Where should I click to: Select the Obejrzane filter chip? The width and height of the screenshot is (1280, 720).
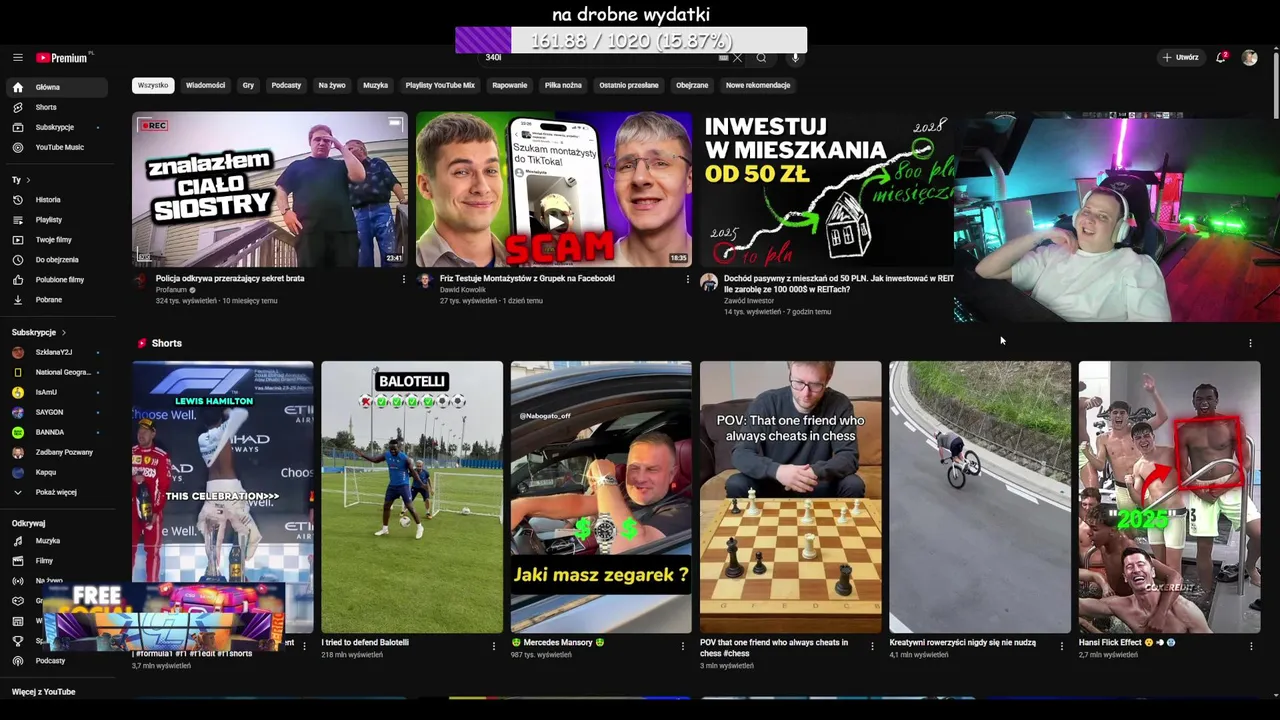(x=692, y=85)
